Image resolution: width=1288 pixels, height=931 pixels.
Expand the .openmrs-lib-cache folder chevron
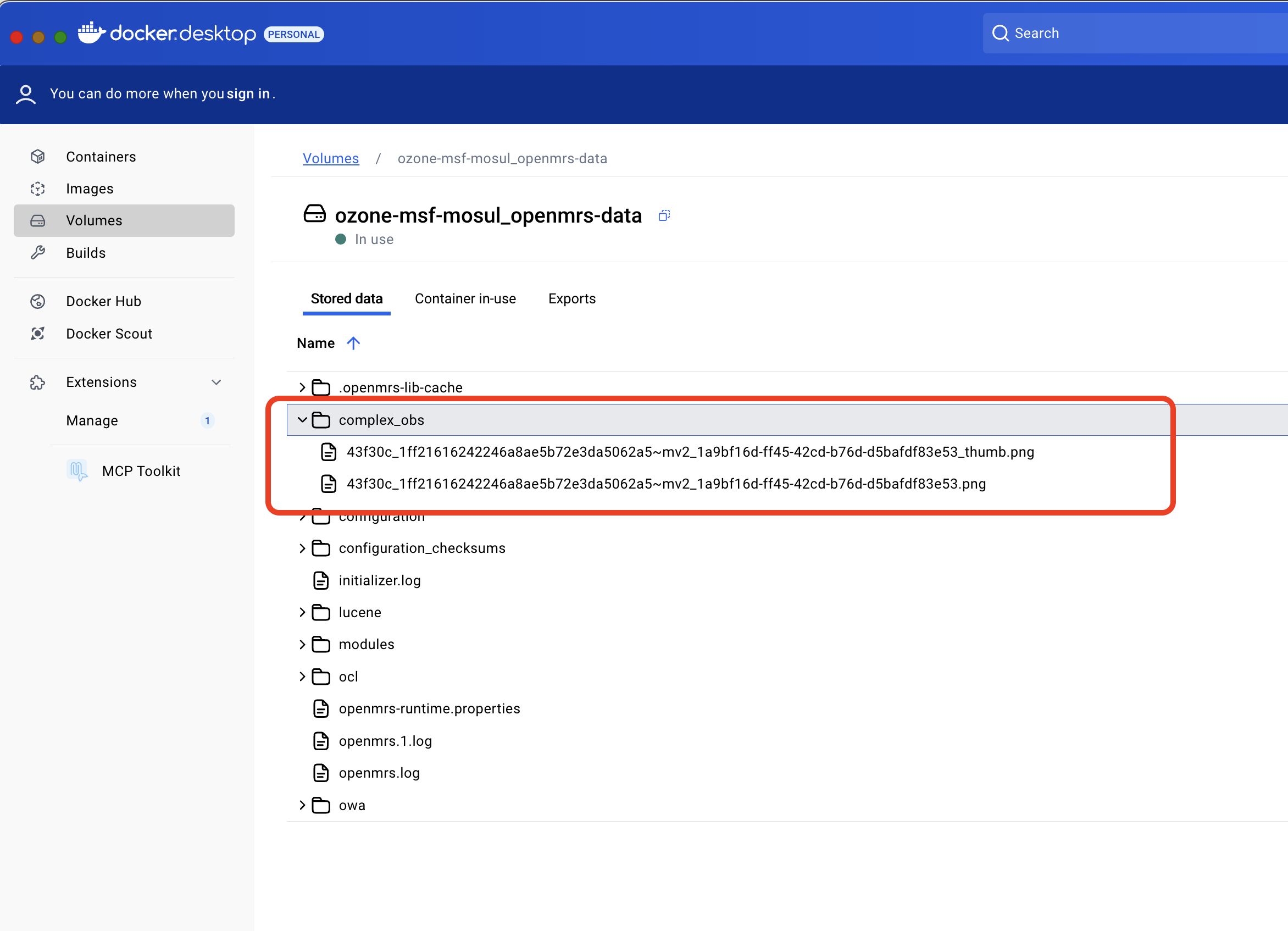[302, 387]
